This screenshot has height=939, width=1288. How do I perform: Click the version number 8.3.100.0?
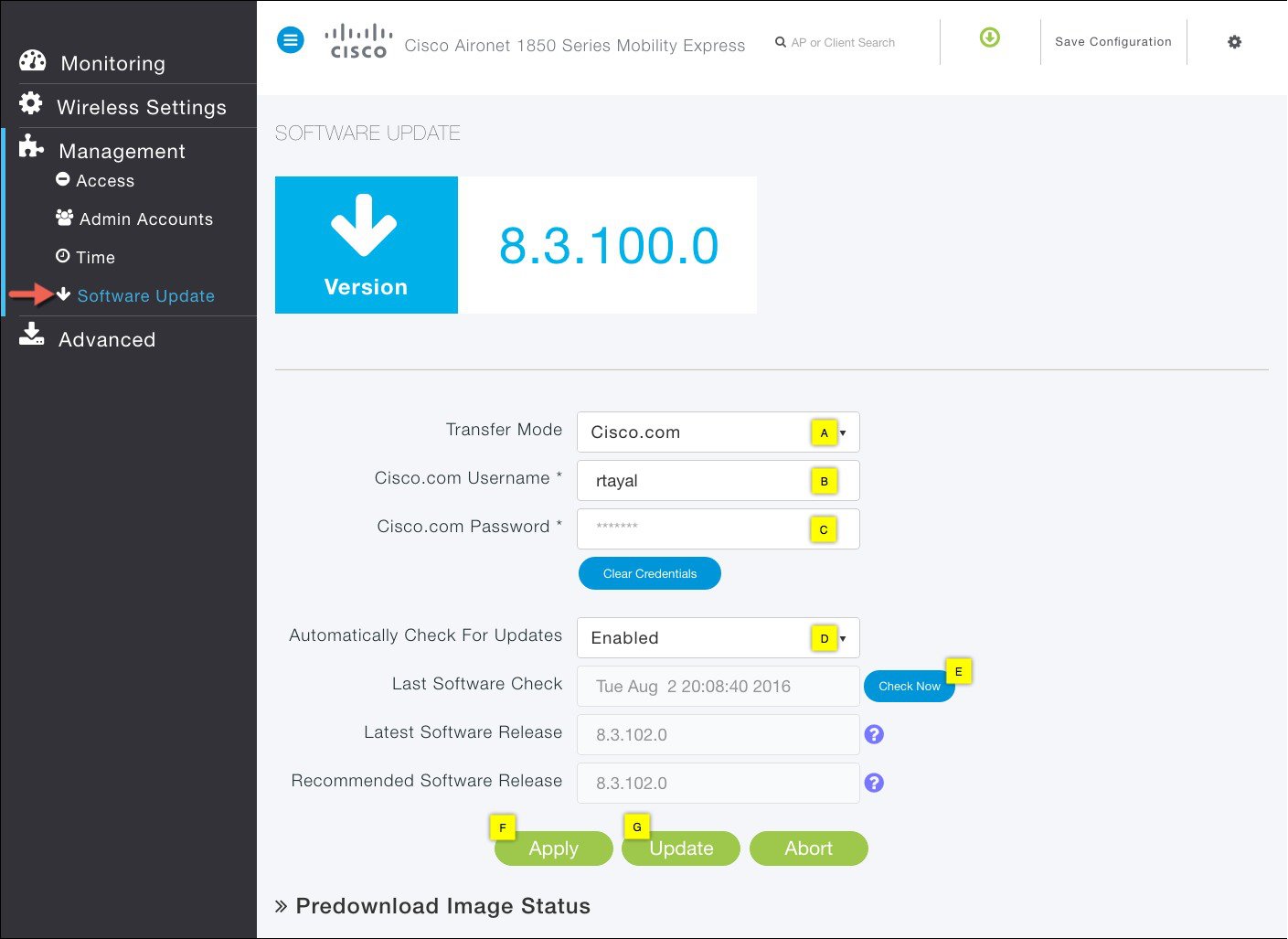(x=609, y=246)
